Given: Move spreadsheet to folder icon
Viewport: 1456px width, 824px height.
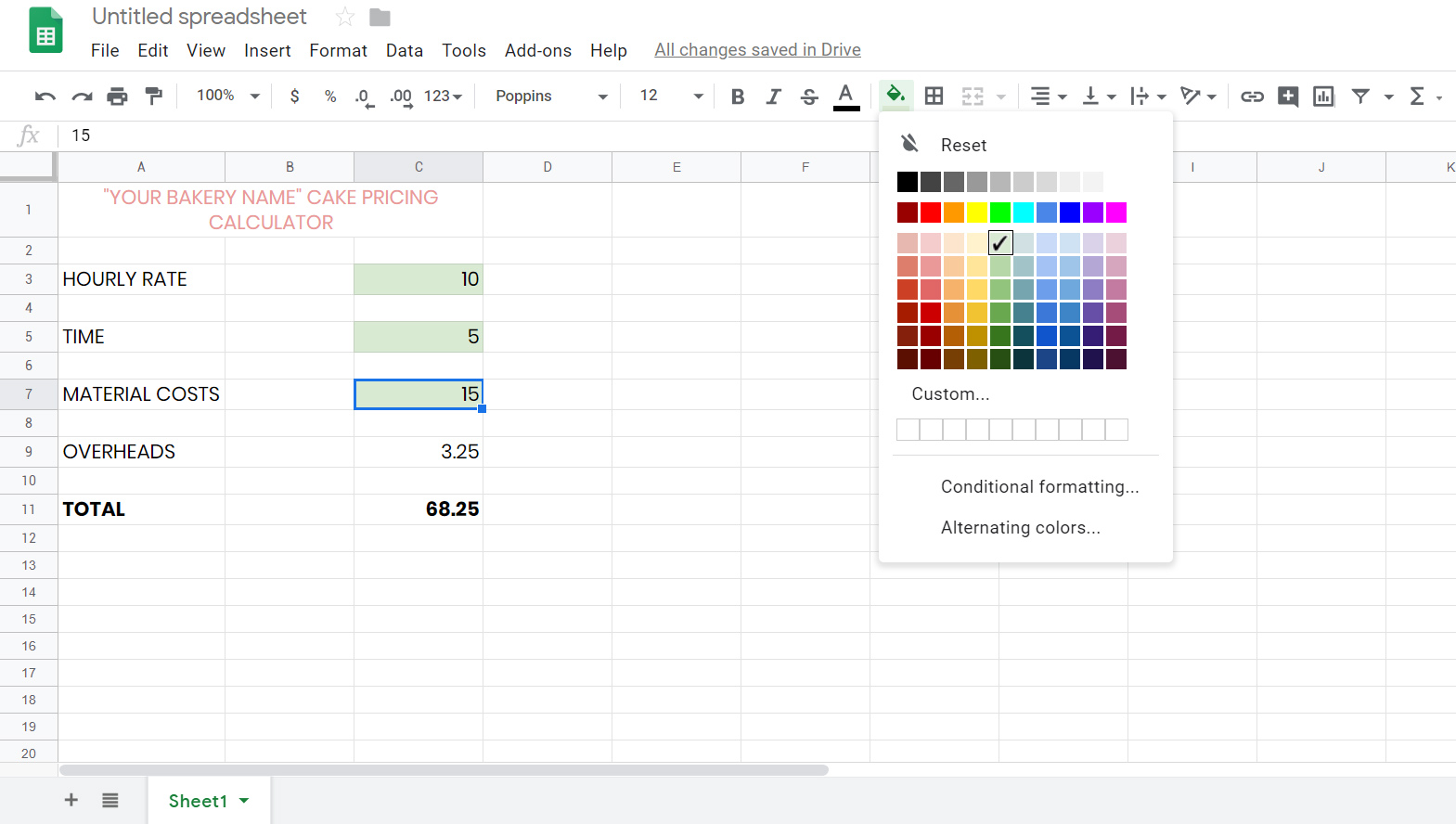Looking at the screenshot, I should click(x=380, y=18).
